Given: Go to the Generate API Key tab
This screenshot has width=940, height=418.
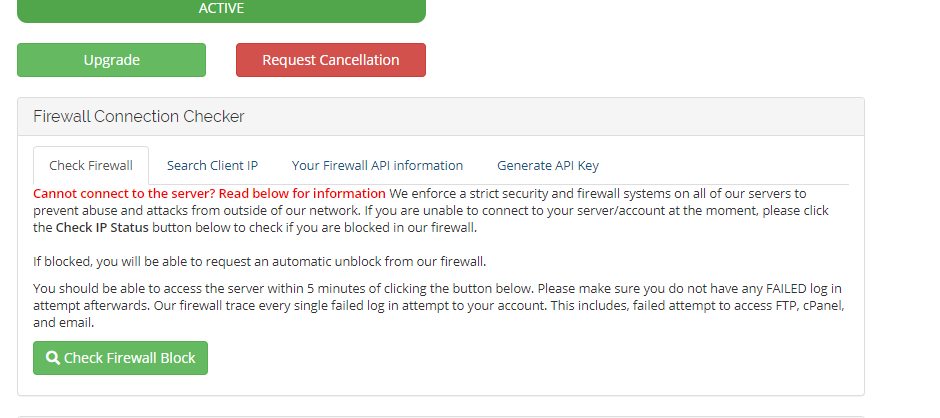Looking at the screenshot, I should tap(548, 166).
